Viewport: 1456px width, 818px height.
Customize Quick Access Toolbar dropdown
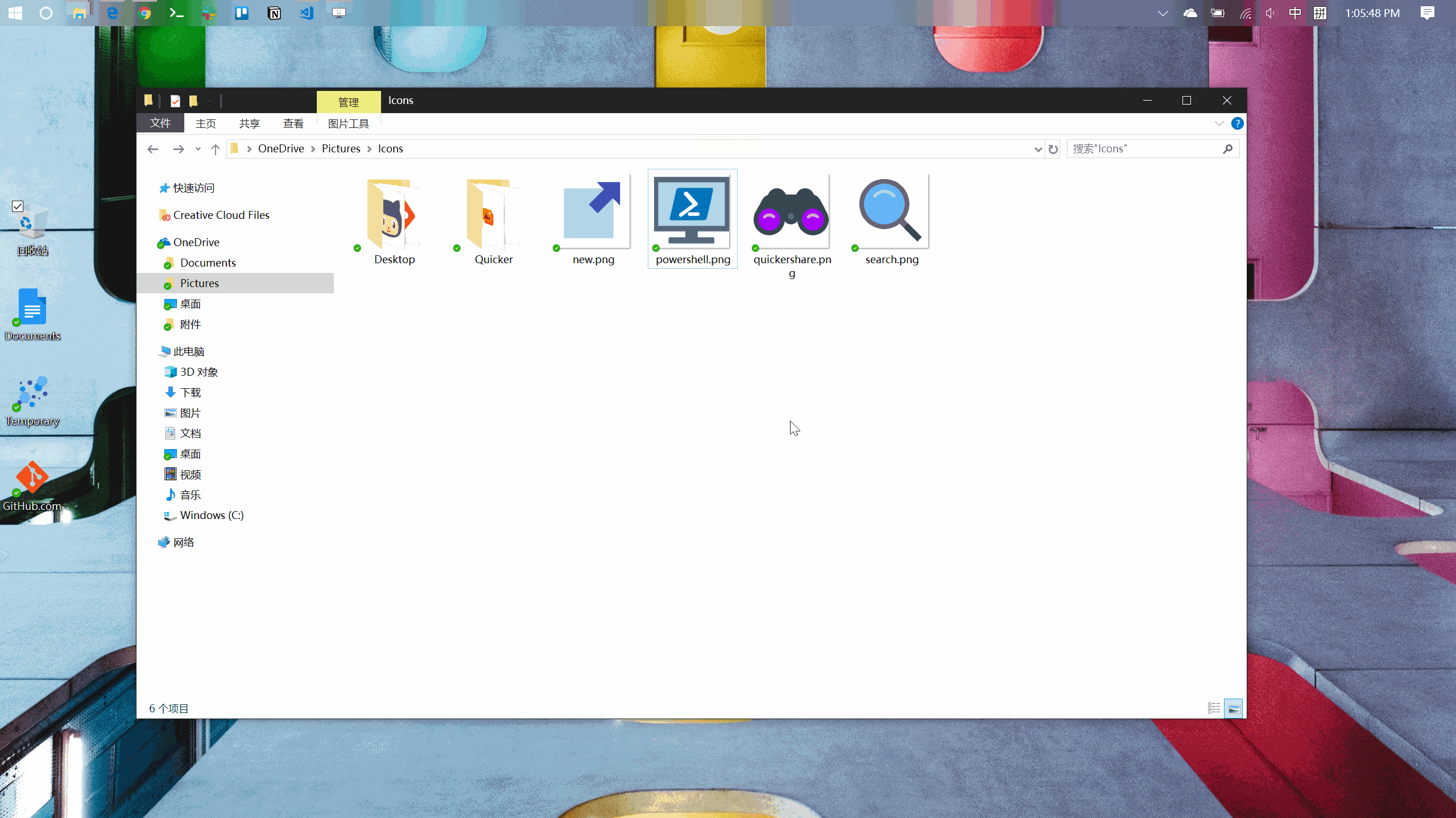209,102
